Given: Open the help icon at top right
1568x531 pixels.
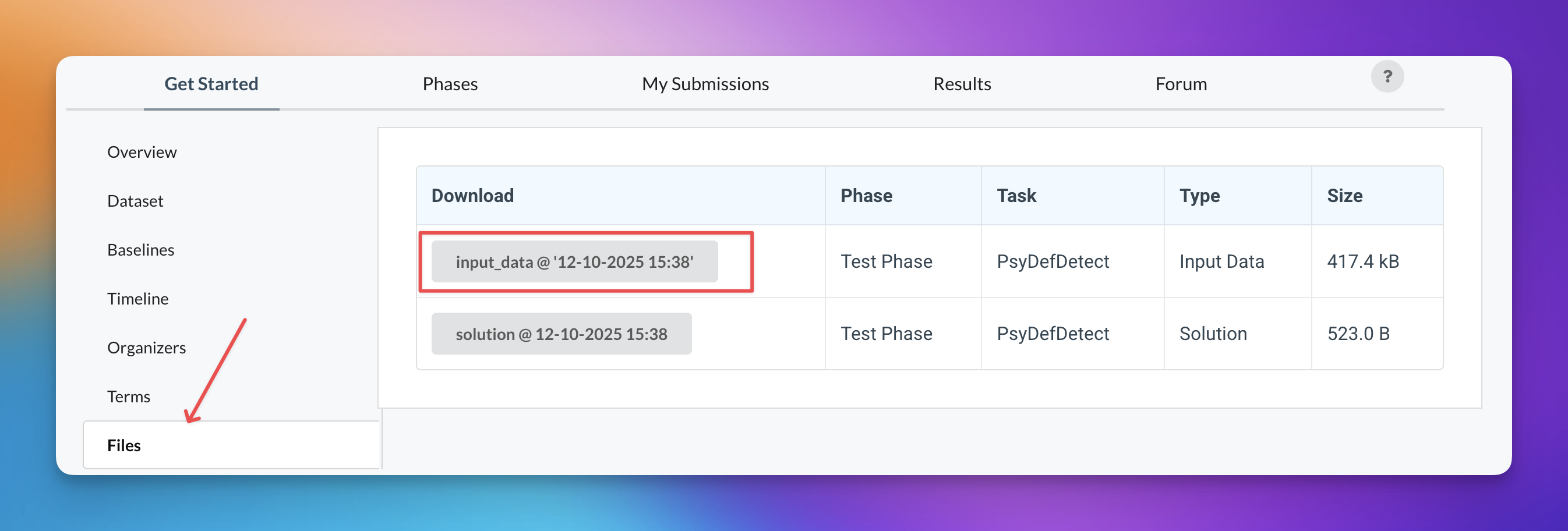Looking at the screenshot, I should click(x=1389, y=76).
